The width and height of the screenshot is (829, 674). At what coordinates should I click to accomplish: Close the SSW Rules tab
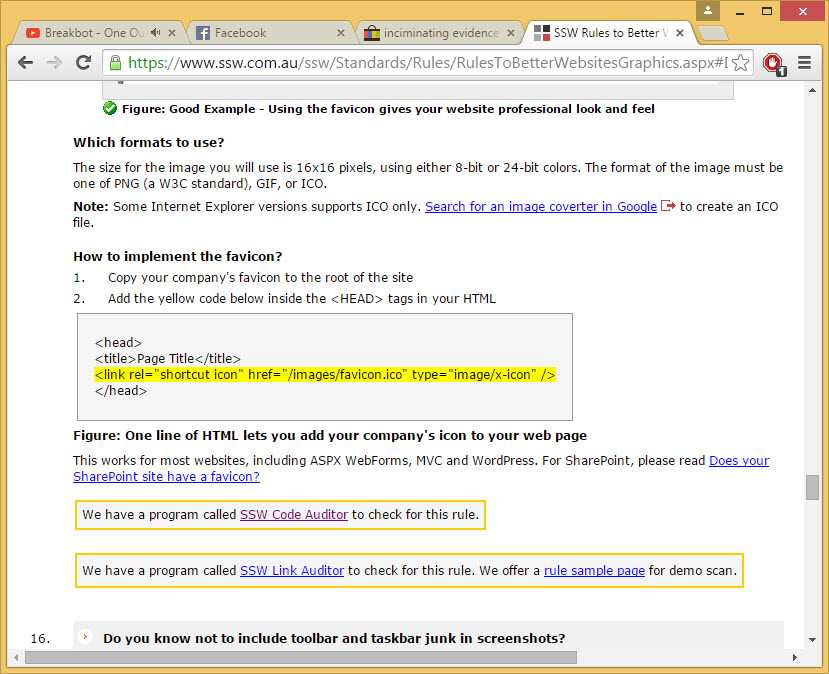[x=680, y=33]
